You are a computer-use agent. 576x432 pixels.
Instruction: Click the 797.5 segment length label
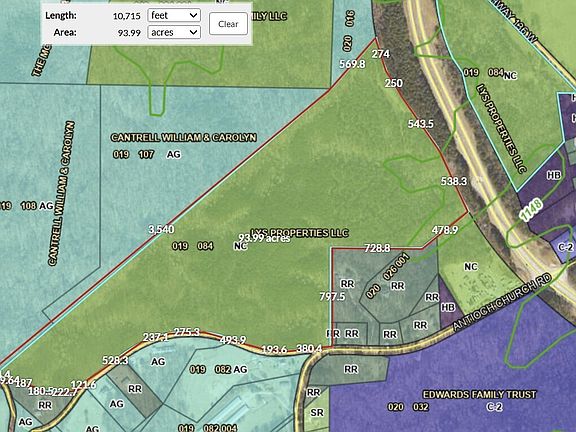[x=332, y=296]
